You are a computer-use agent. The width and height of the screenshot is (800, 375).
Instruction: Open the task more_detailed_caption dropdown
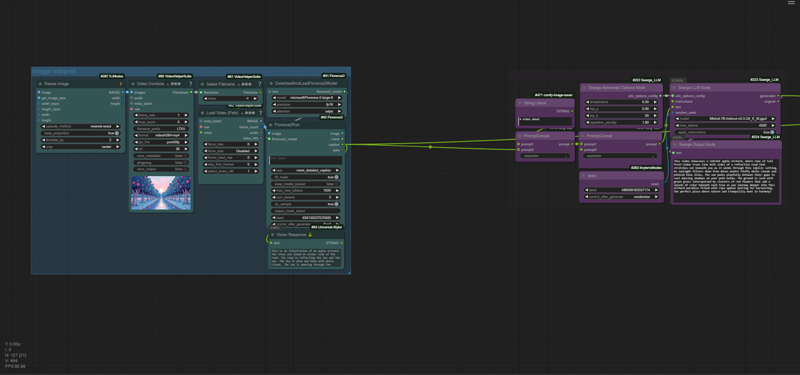[x=306, y=170]
